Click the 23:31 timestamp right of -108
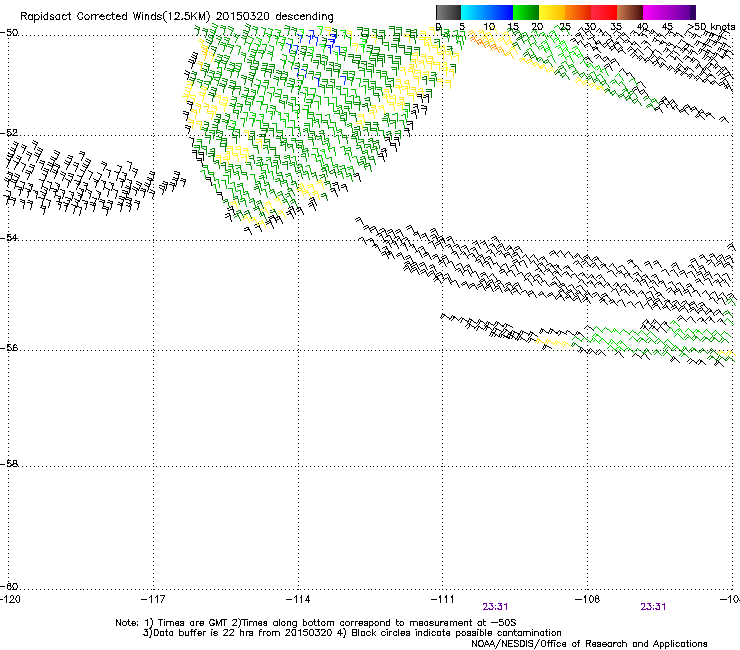This screenshot has width=740, height=650. [653, 607]
